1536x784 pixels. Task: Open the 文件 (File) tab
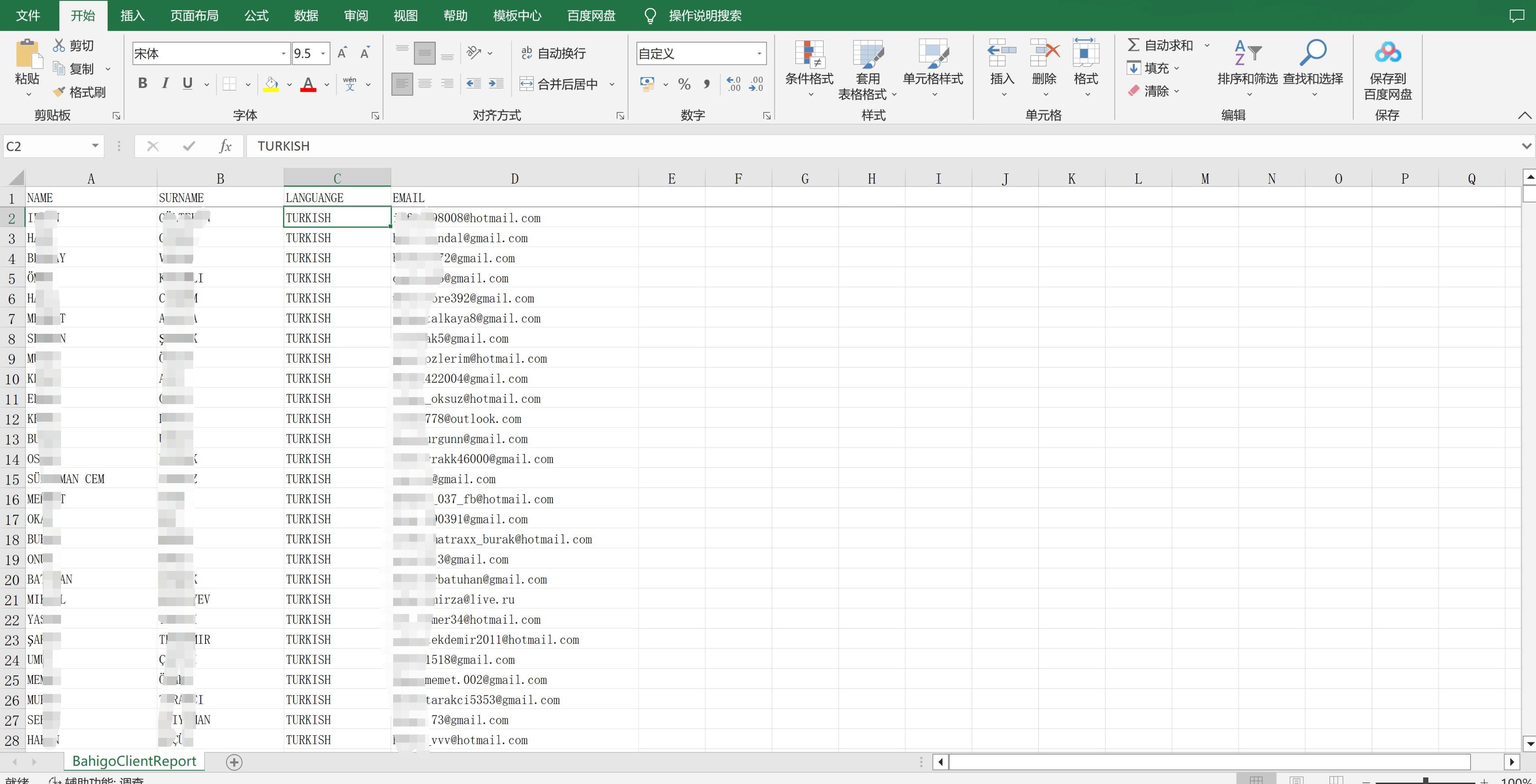tap(27, 15)
